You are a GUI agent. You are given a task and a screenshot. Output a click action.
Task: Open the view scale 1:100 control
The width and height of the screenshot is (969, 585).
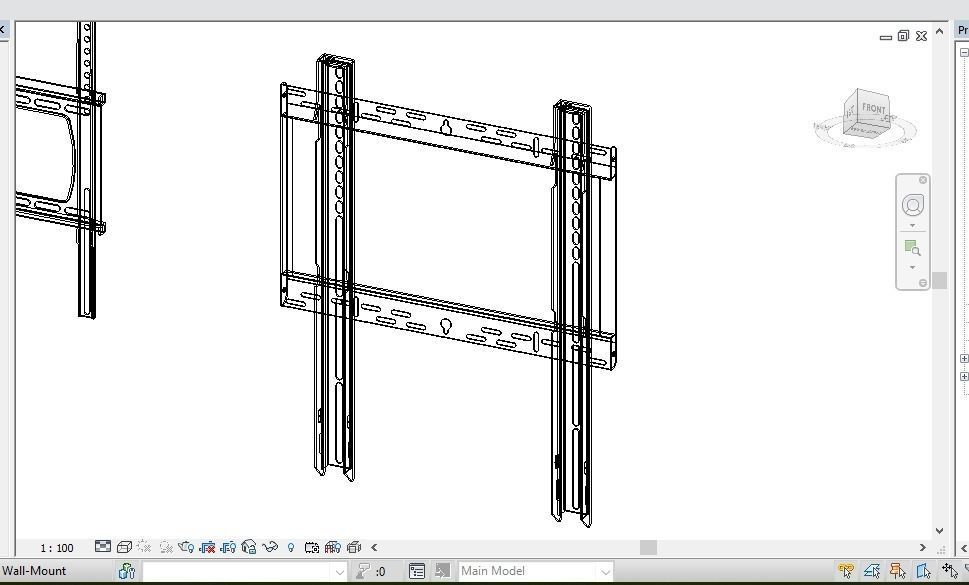tap(56, 547)
